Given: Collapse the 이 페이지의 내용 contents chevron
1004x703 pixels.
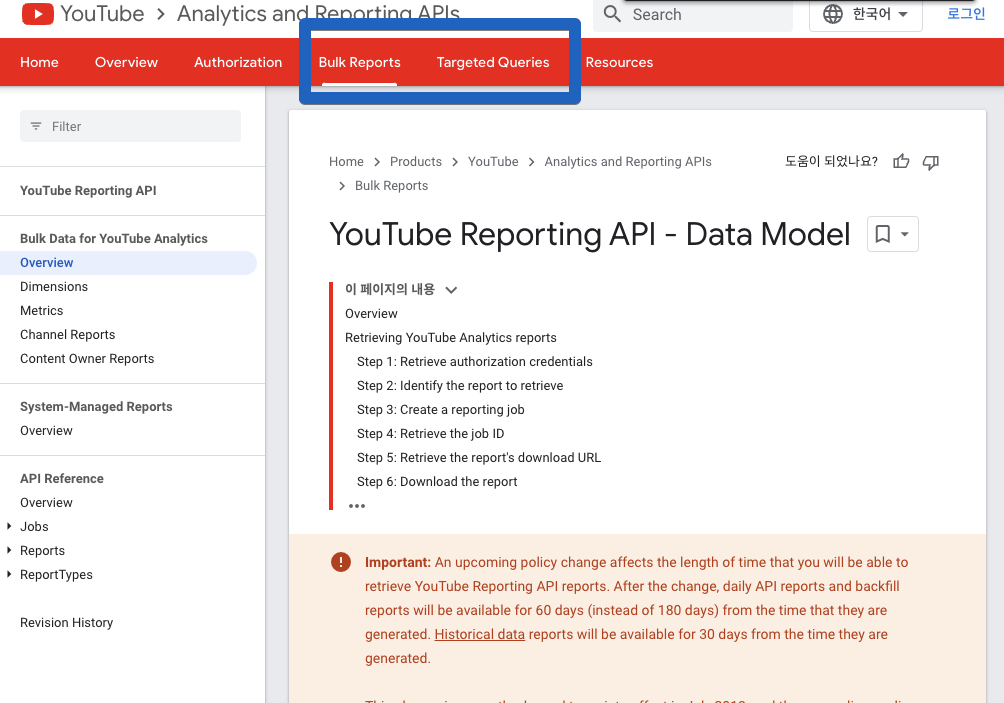Looking at the screenshot, I should pos(451,290).
